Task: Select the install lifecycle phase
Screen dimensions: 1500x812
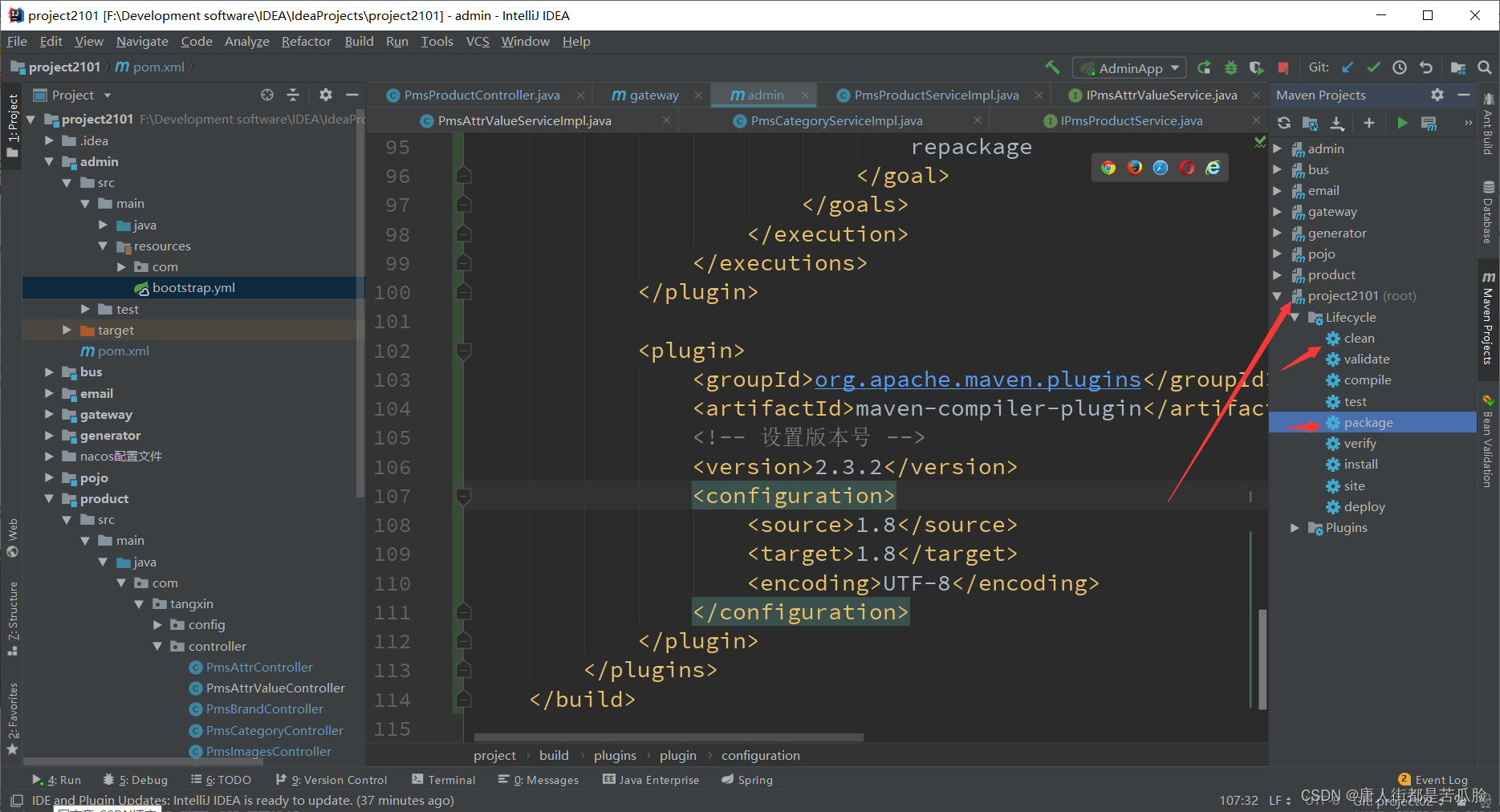Action: coord(1360,465)
